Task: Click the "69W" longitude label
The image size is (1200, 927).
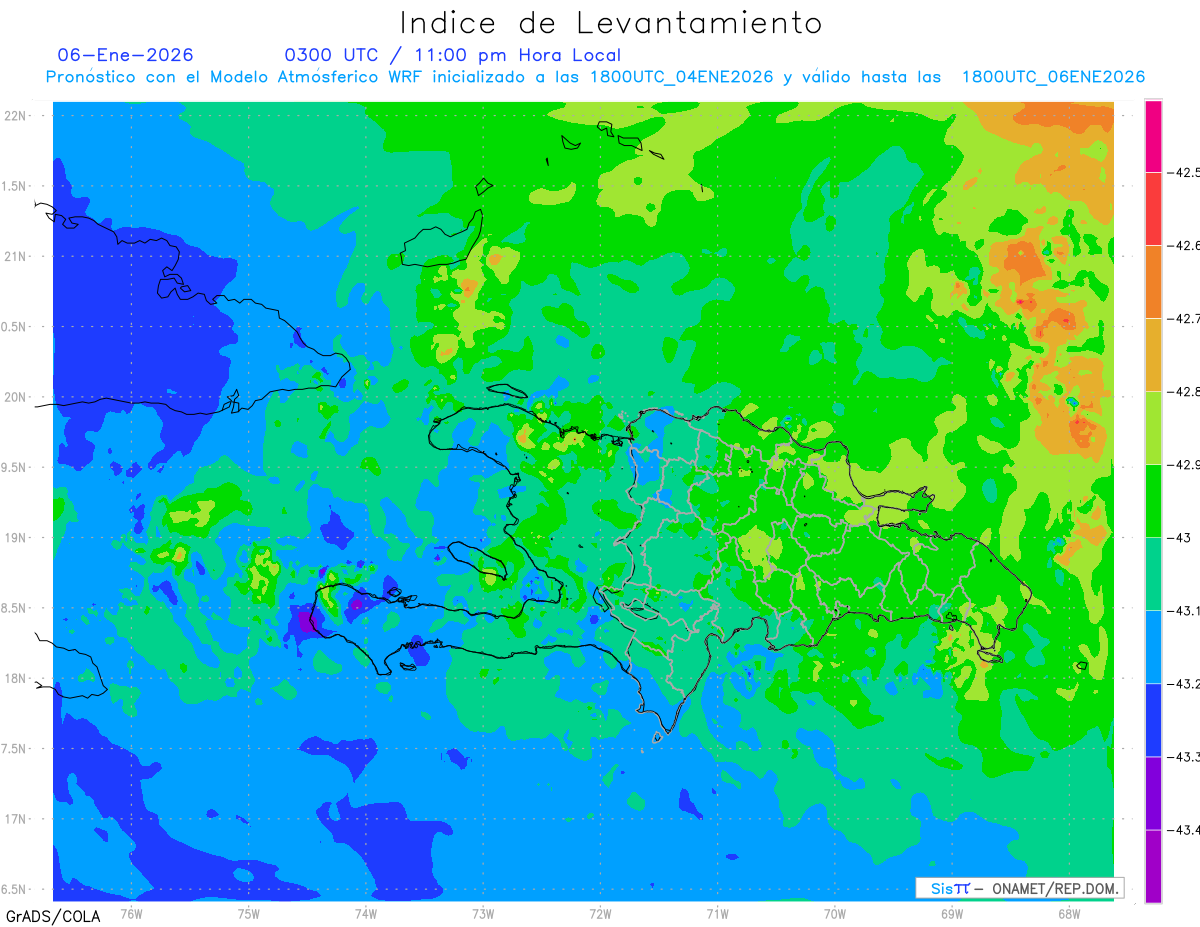Action: point(952,913)
